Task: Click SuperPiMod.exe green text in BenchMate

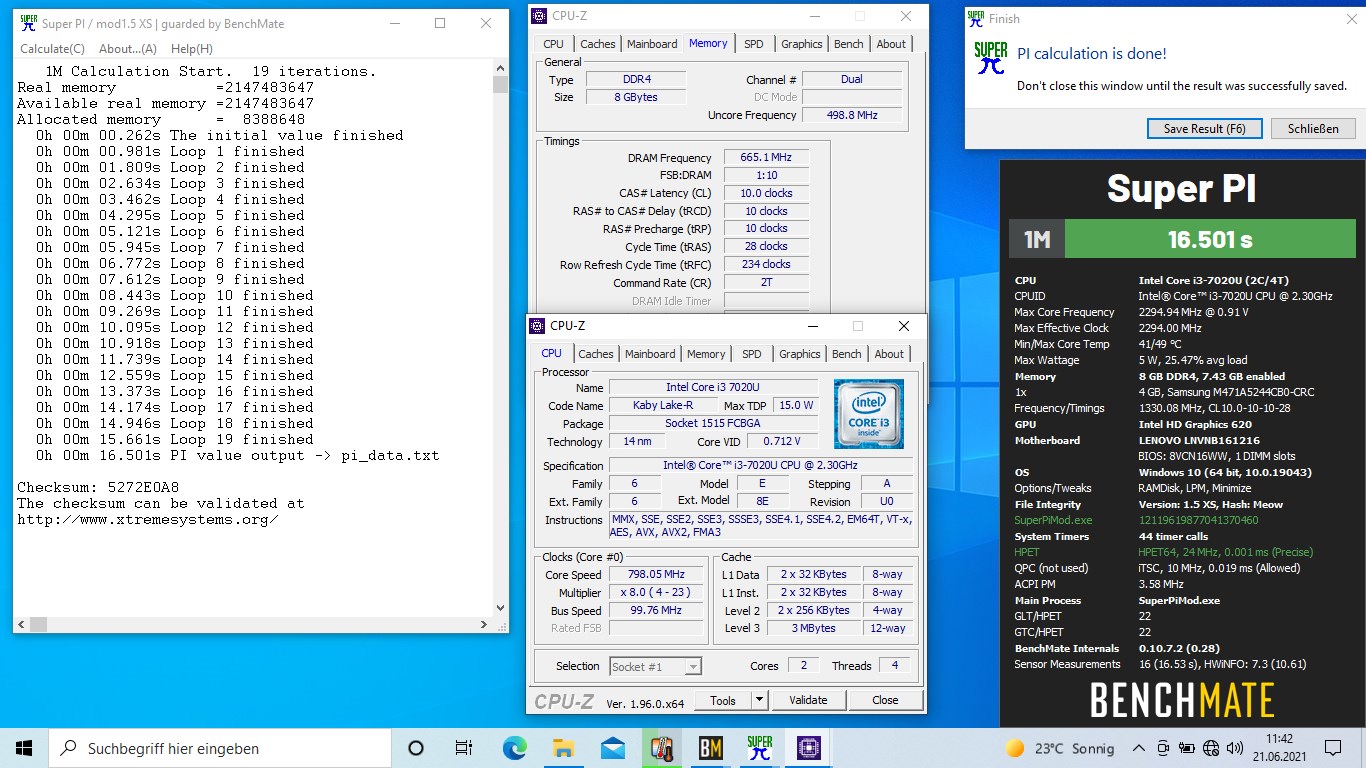Action: coord(1053,520)
